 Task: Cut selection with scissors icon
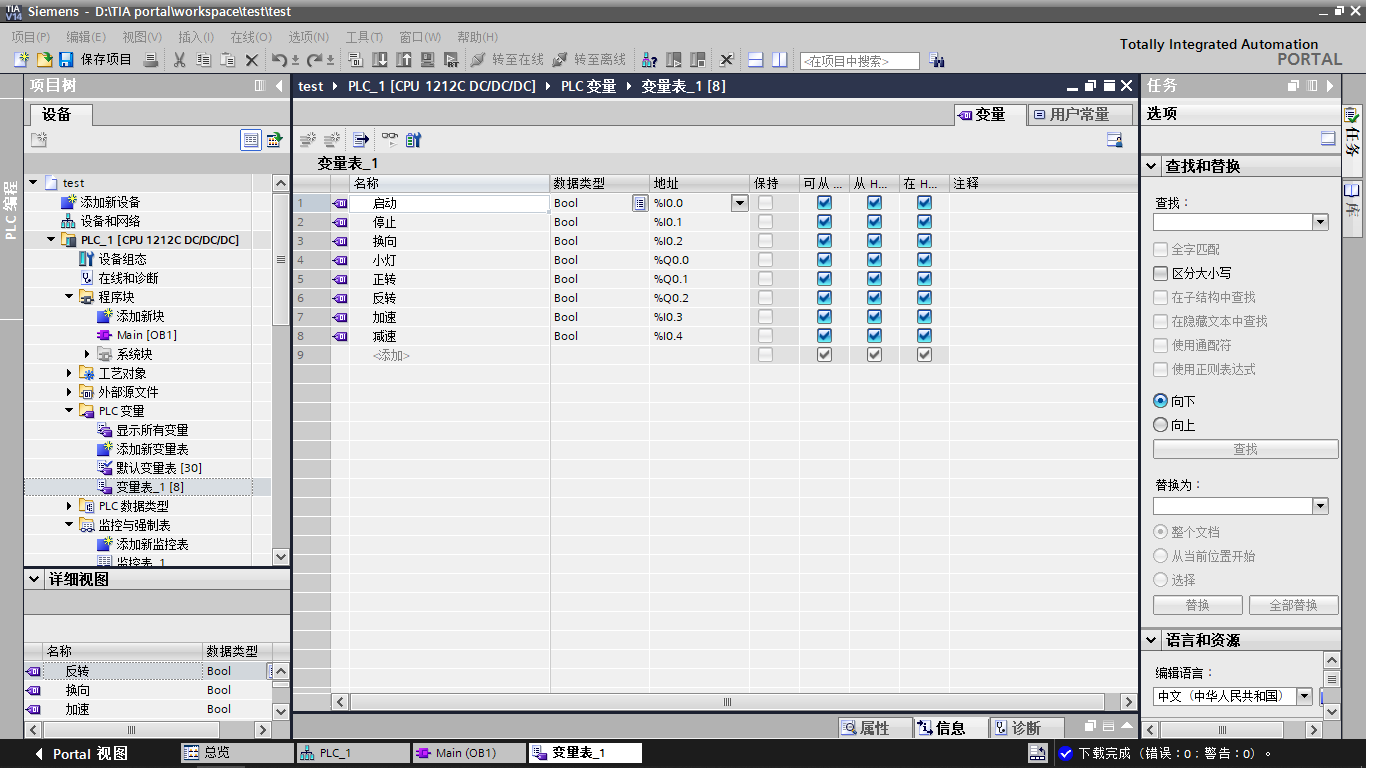tap(180, 60)
